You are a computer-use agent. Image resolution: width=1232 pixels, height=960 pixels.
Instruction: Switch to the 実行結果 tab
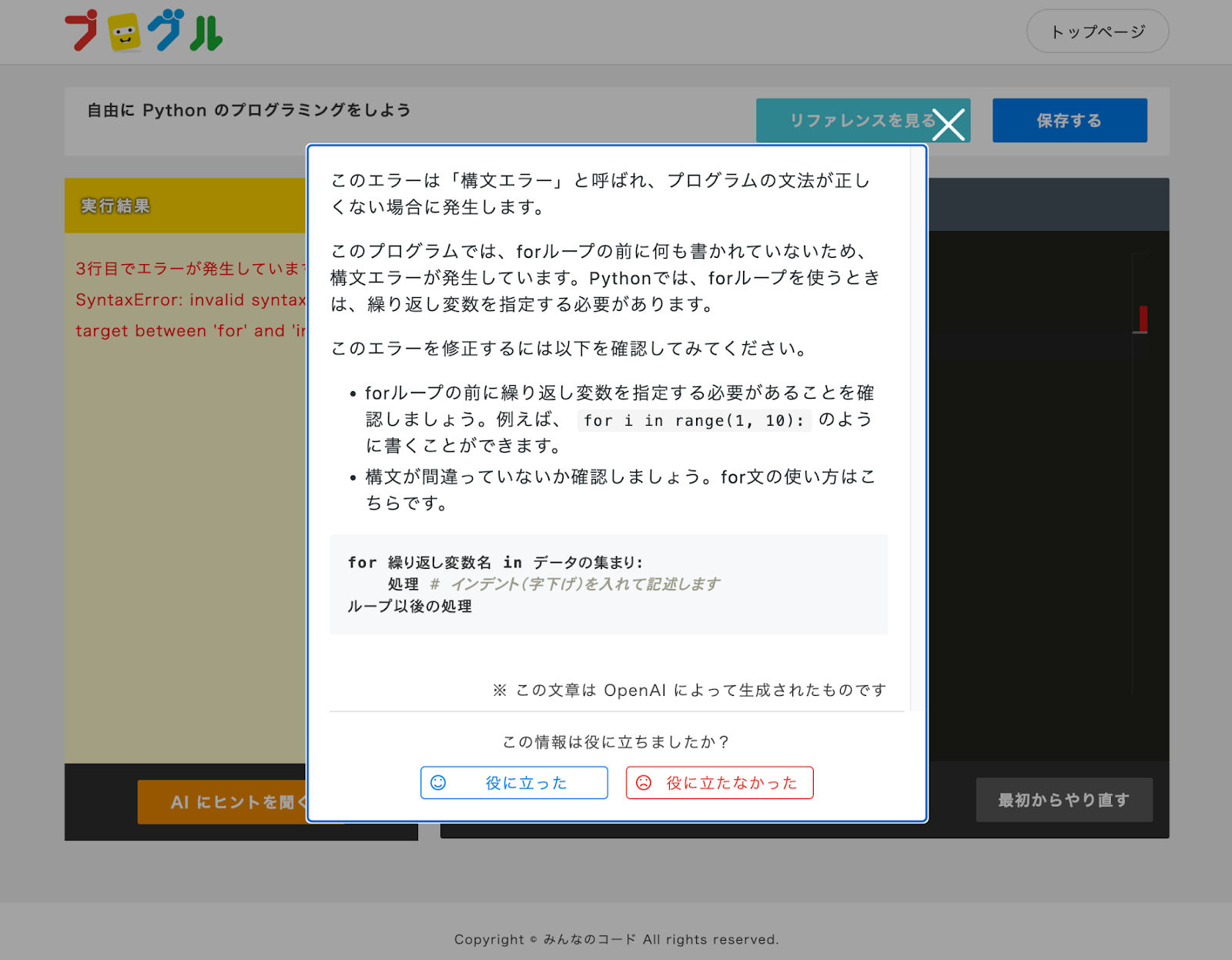click(113, 205)
